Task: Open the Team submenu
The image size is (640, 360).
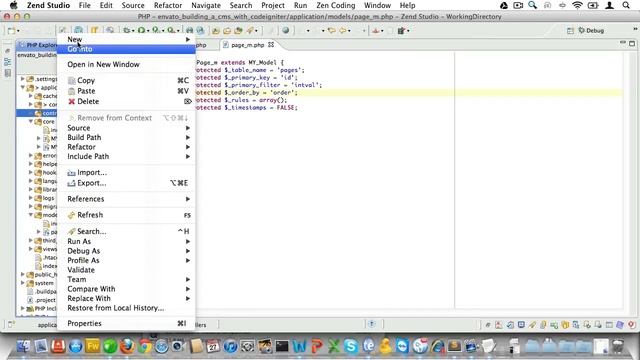Action: pyautogui.click(x=126, y=280)
